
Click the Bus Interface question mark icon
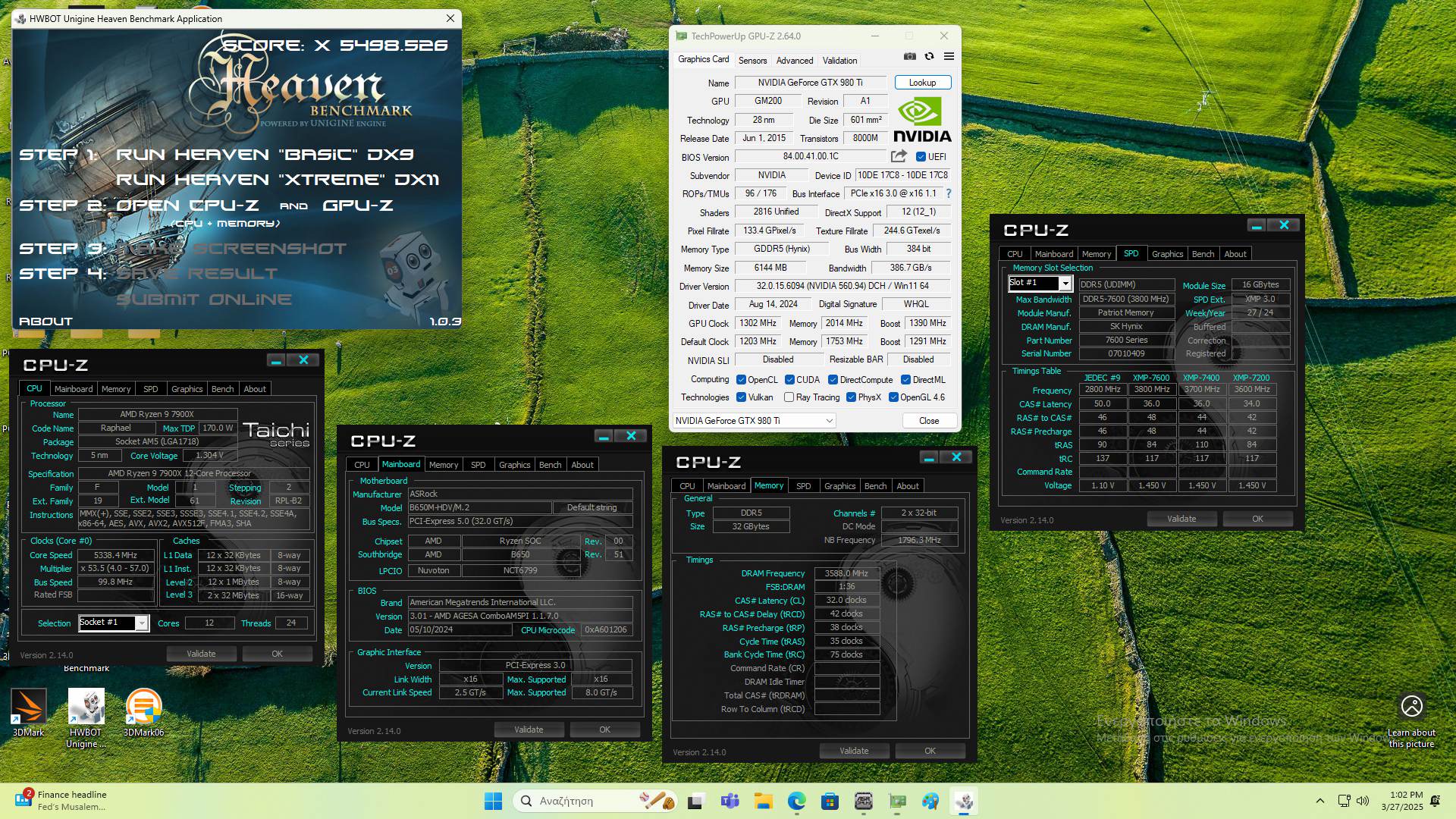pos(949,193)
